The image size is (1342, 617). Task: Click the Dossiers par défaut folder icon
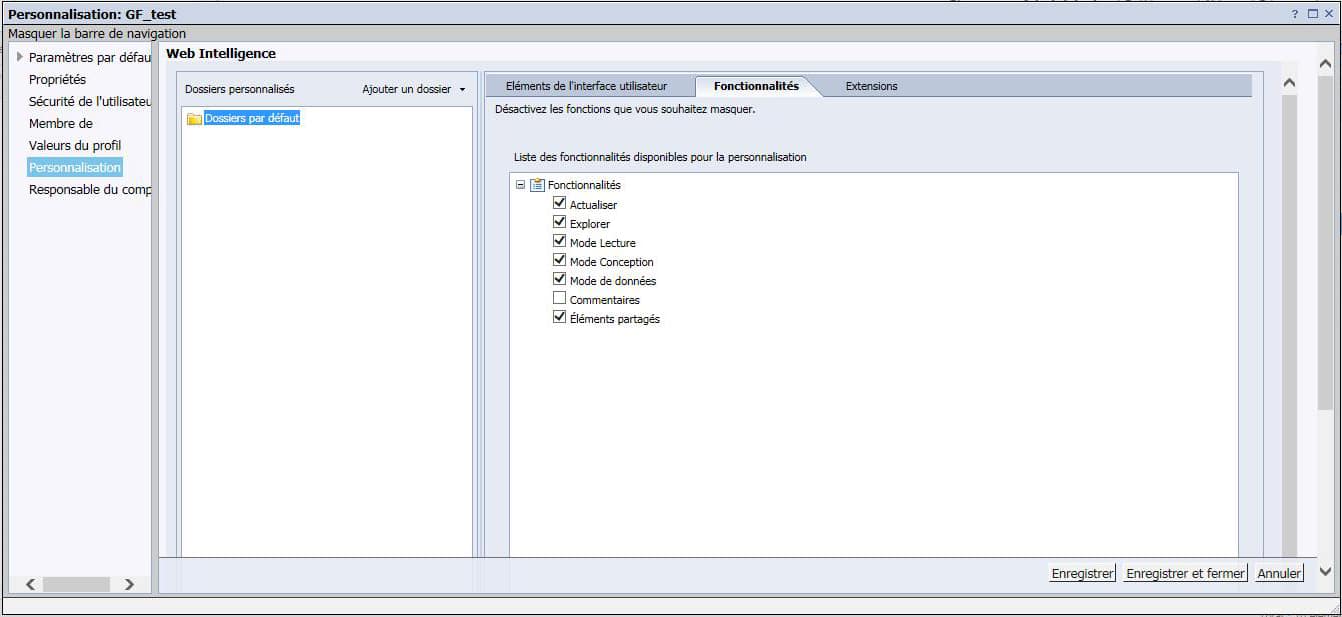(x=194, y=118)
